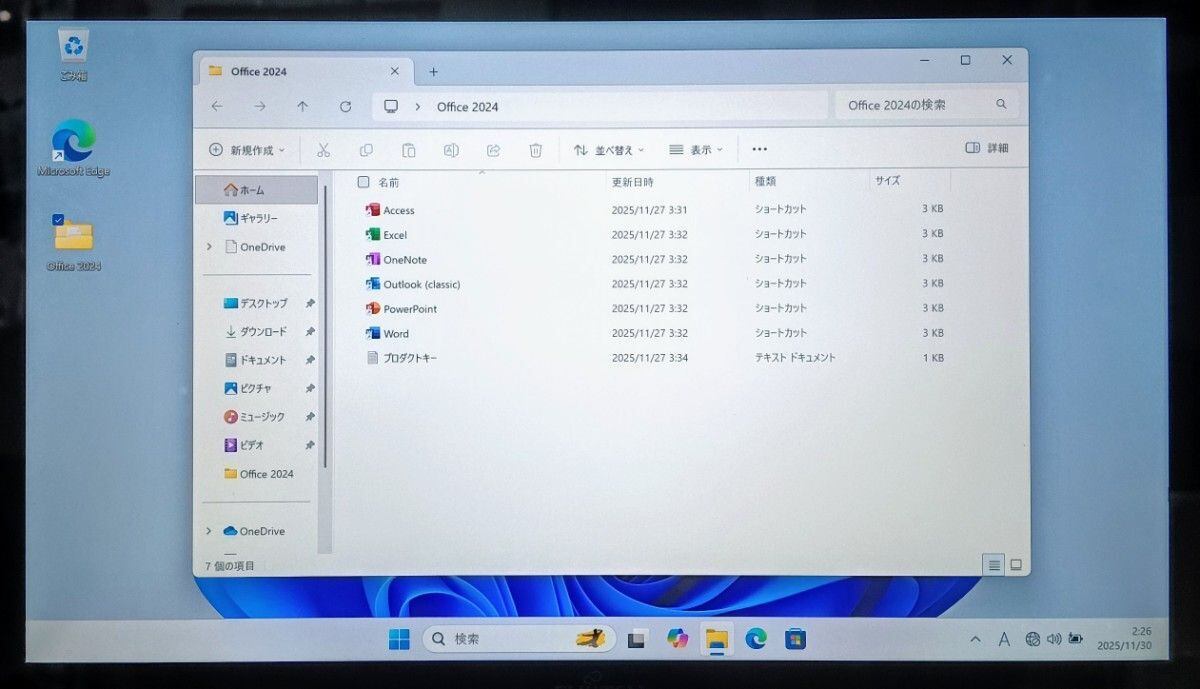Image resolution: width=1200 pixels, height=689 pixels.
Task: Open the Outlook (classic) shortcut
Action: [x=413, y=284]
